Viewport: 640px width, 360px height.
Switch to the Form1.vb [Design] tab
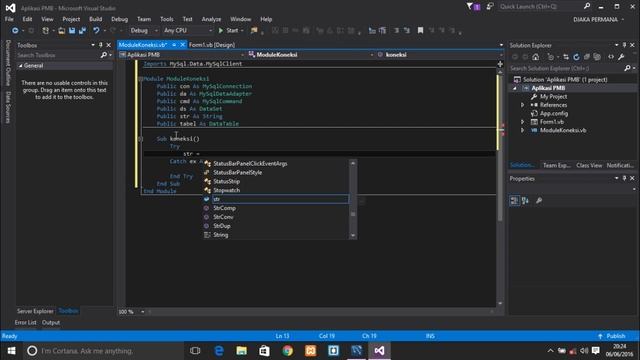[212, 45]
